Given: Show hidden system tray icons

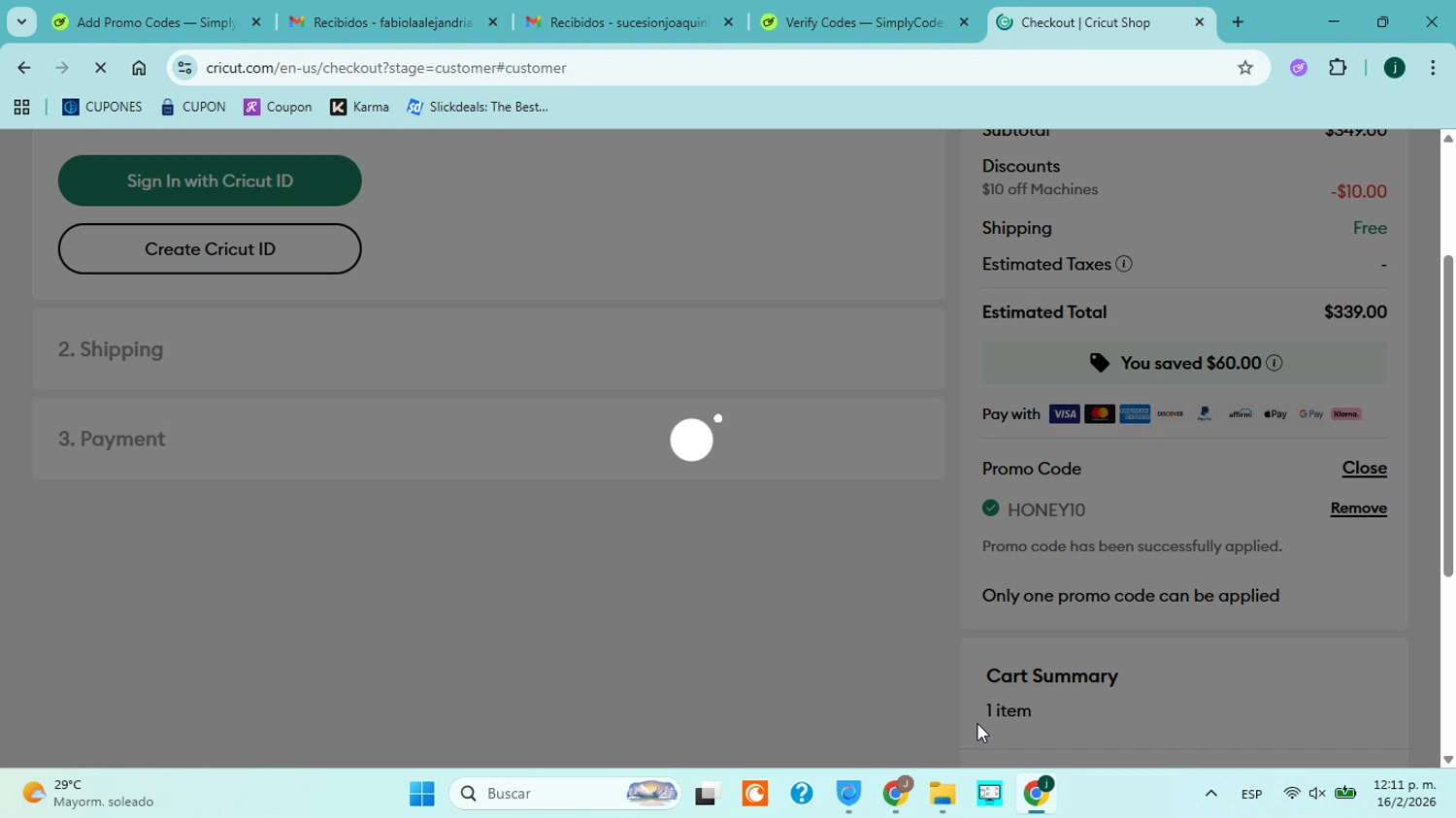Looking at the screenshot, I should (1211, 794).
